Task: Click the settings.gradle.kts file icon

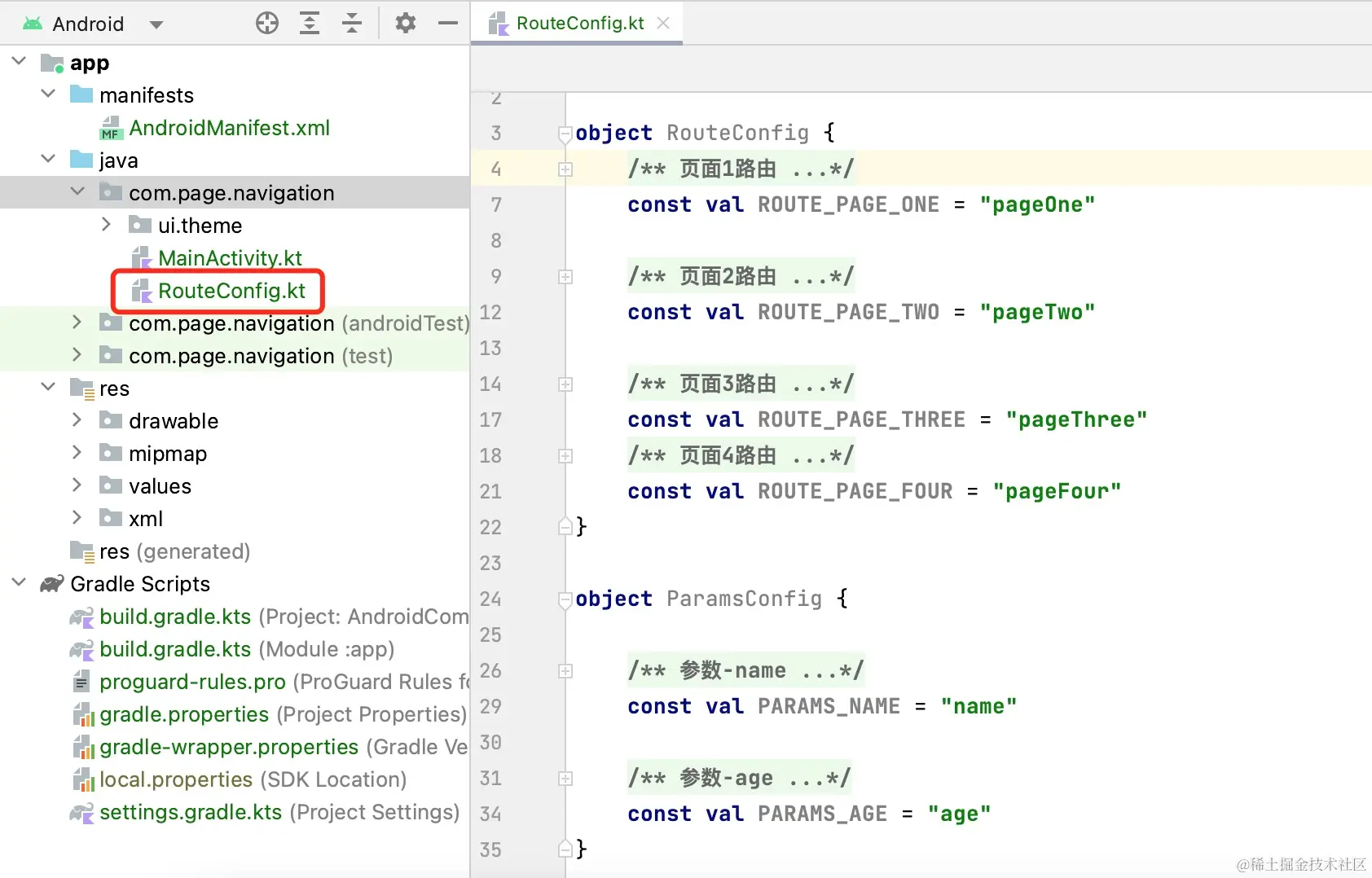Action: tap(81, 812)
